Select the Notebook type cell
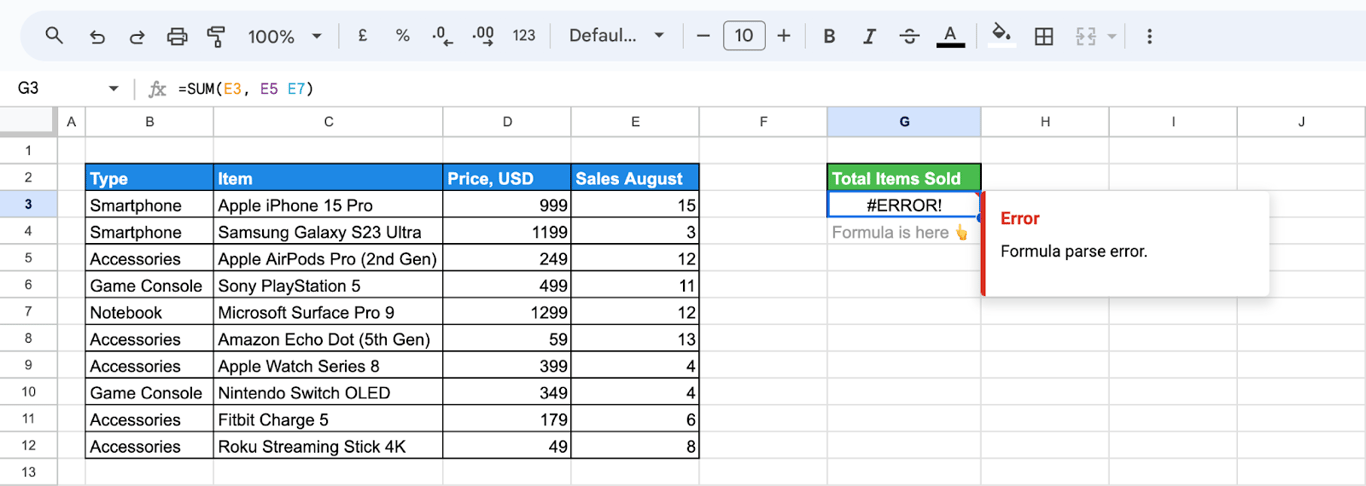The width and height of the screenshot is (1366, 486). coord(149,313)
